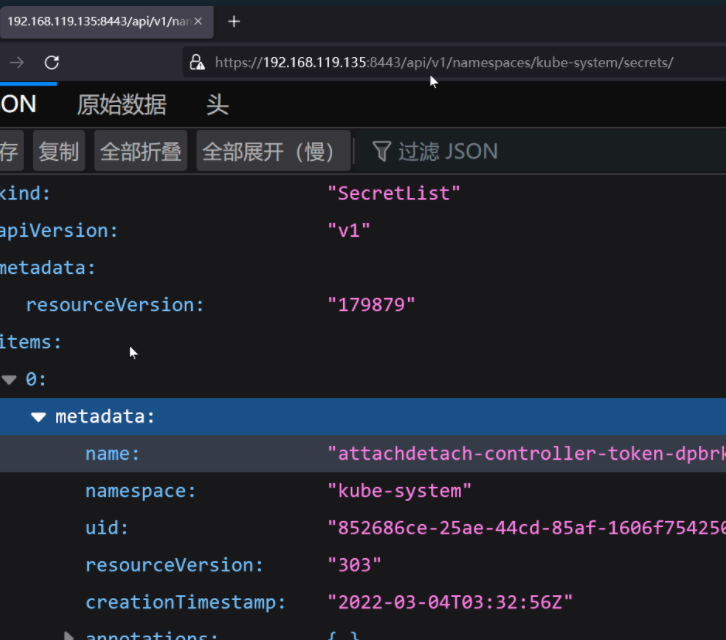Viewport: 726px width, 640px height.
Task: Click the 全部展开（慢） button
Action: point(273,151)
